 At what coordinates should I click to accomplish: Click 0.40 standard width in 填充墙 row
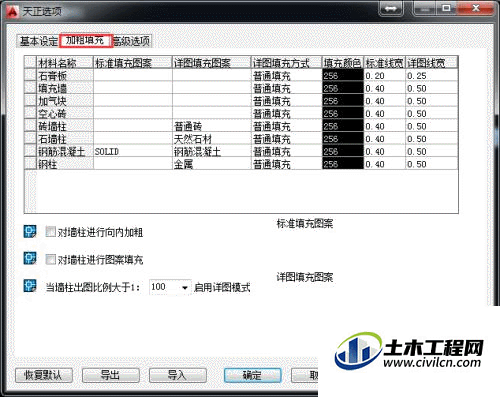[x=384, y=88]
